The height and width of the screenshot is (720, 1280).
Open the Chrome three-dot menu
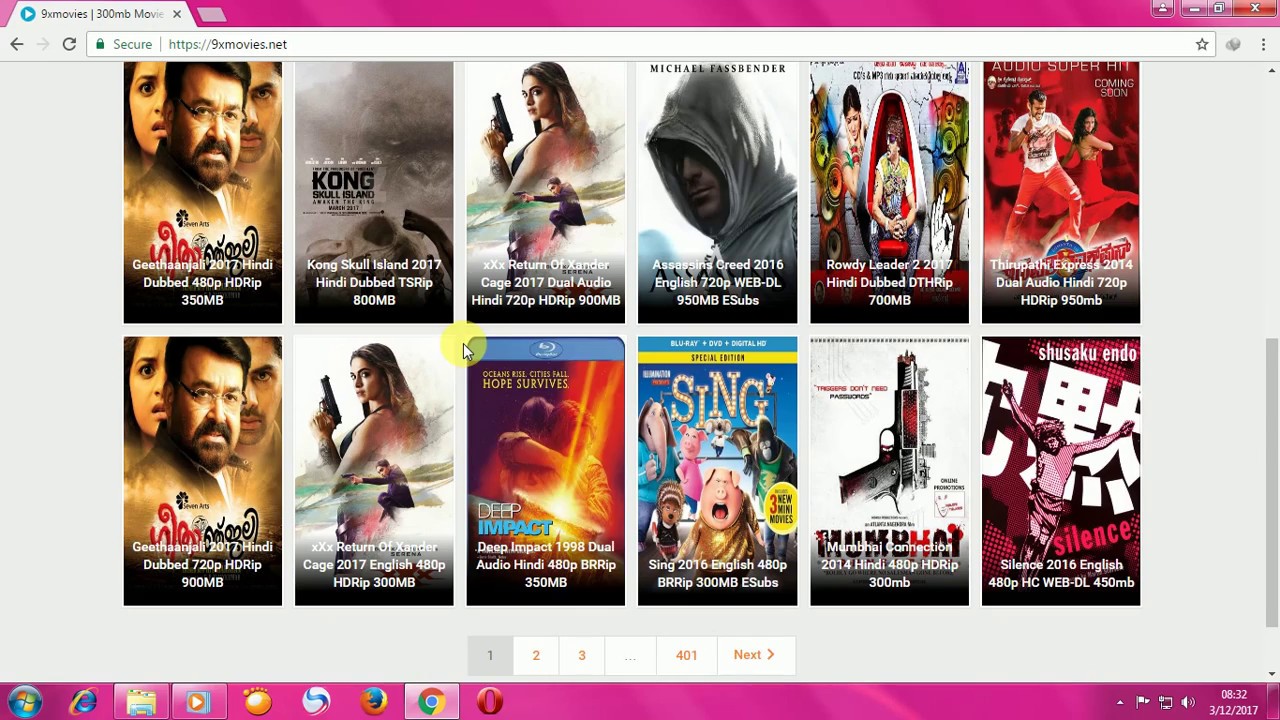coord(1264,44)
